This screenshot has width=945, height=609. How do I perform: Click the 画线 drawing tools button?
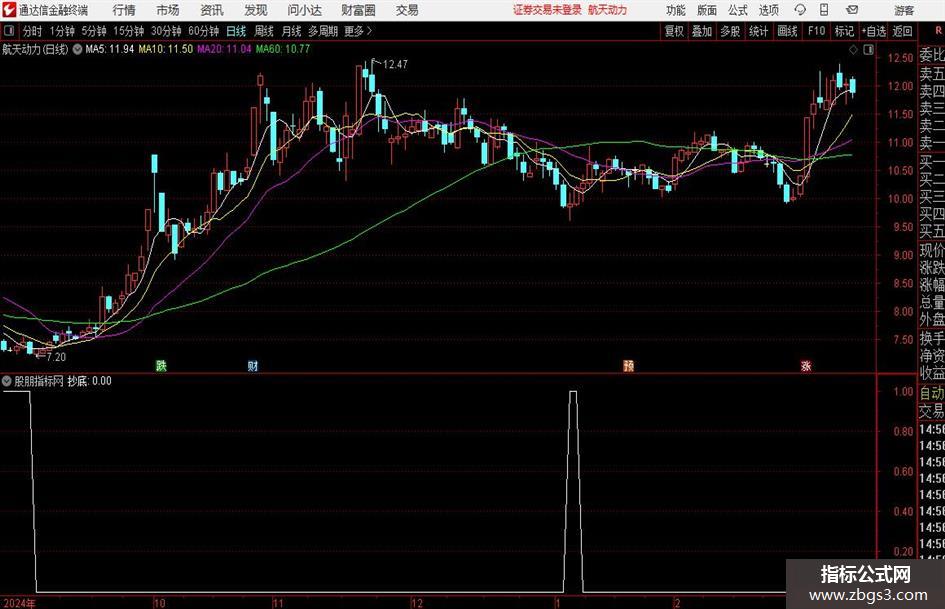pos(787,31)
